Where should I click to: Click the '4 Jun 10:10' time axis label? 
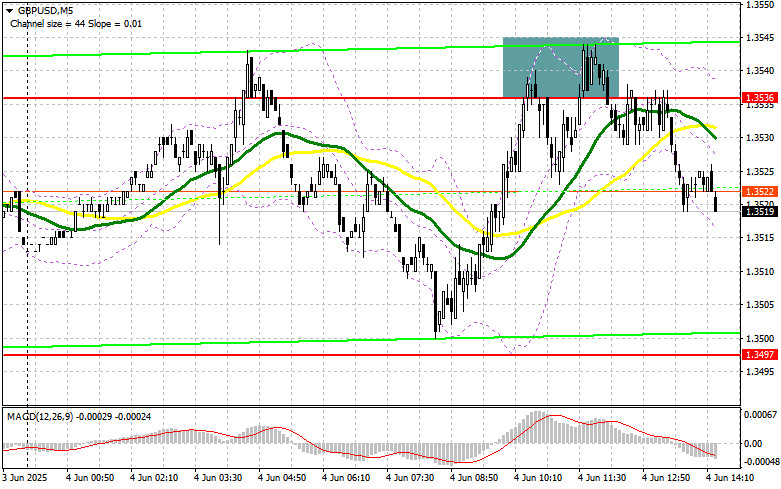coord(538,478)
